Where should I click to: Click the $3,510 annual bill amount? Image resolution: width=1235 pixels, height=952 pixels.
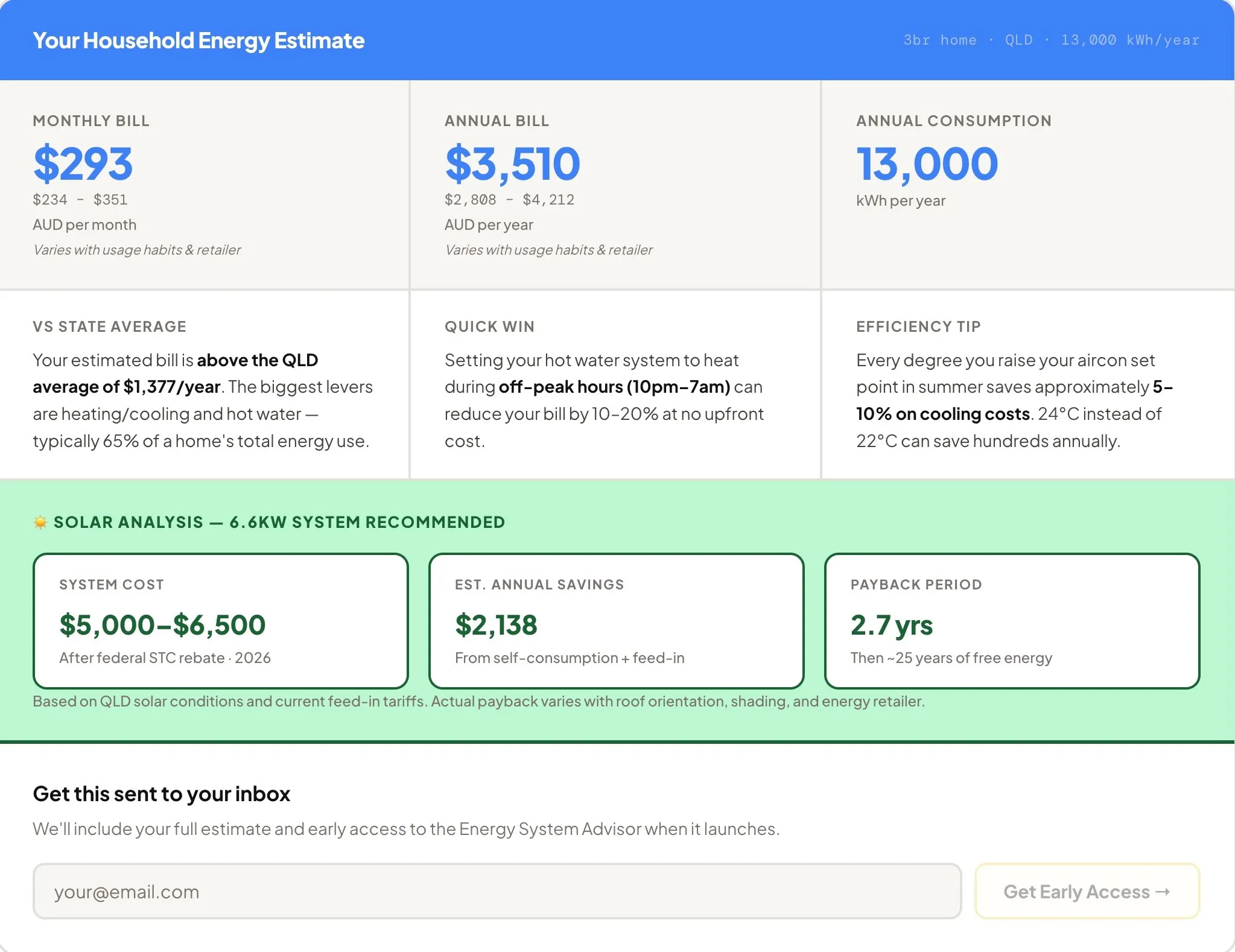(x=512, y=163)
